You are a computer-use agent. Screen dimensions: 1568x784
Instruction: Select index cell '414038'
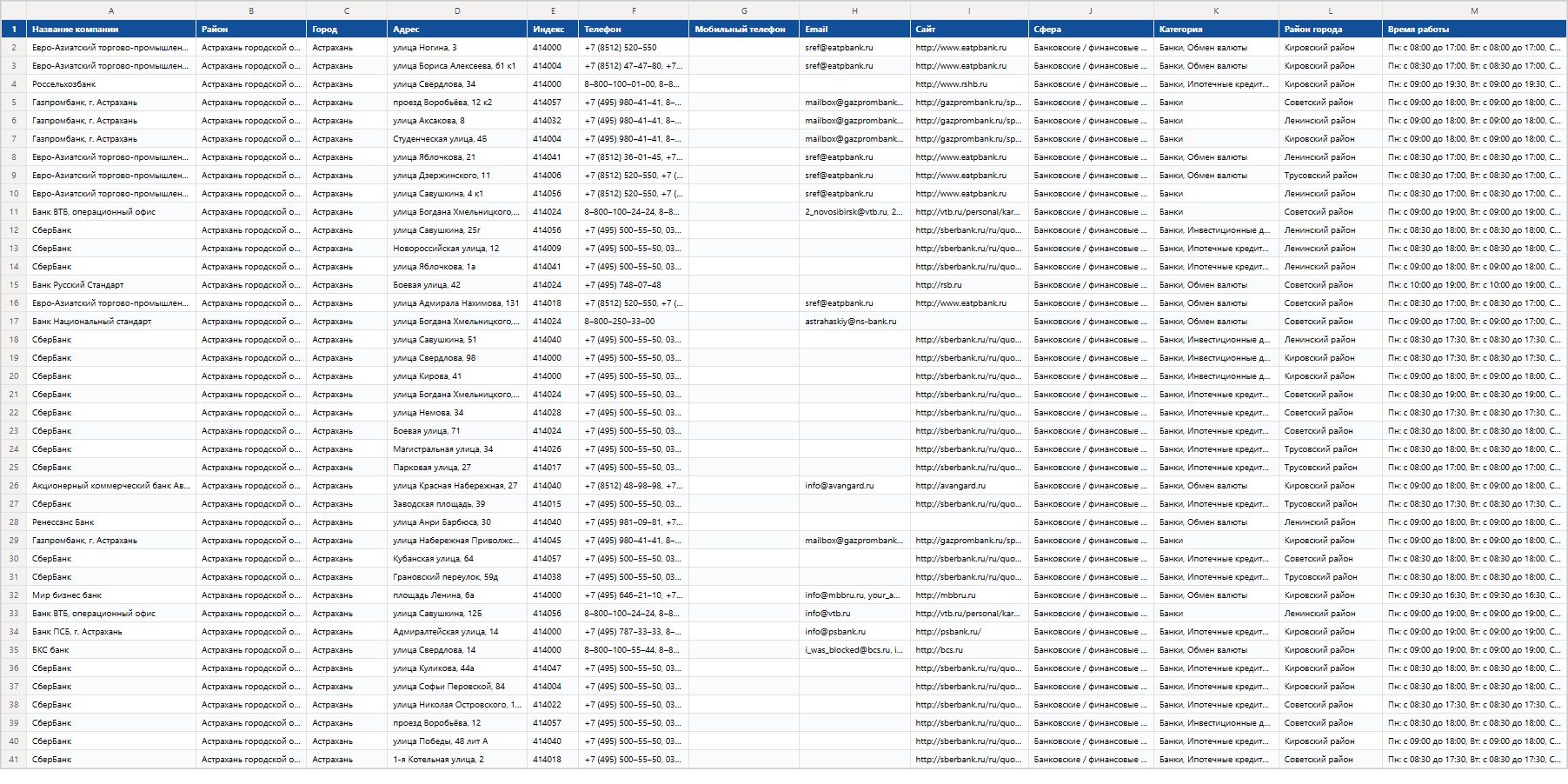pyautogui.click(x=553, y=577)
